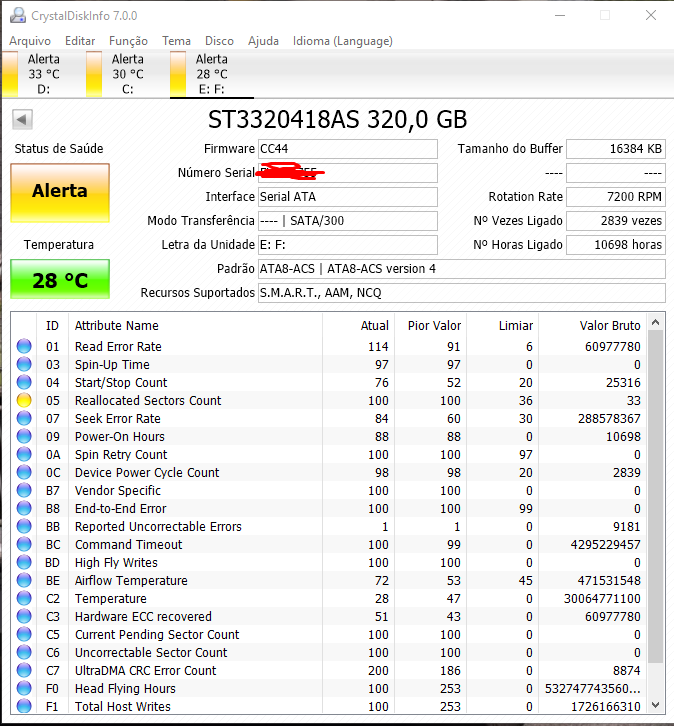Click the blue status icon for Vendor Specific
The image size is (674, 726).
[24, 490]
